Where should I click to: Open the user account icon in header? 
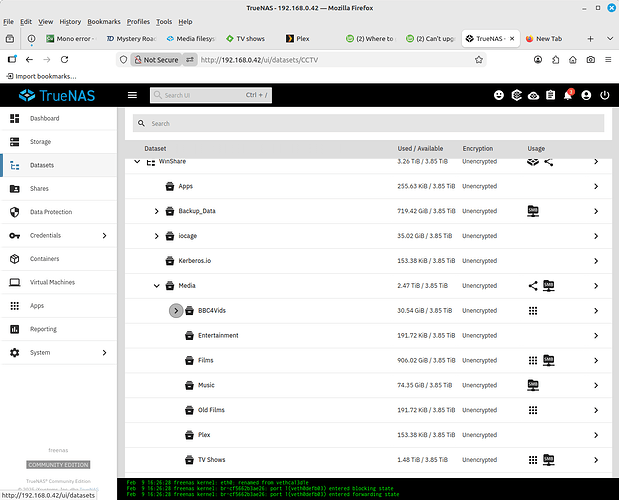pyautogui.click(x=586, y=95)
